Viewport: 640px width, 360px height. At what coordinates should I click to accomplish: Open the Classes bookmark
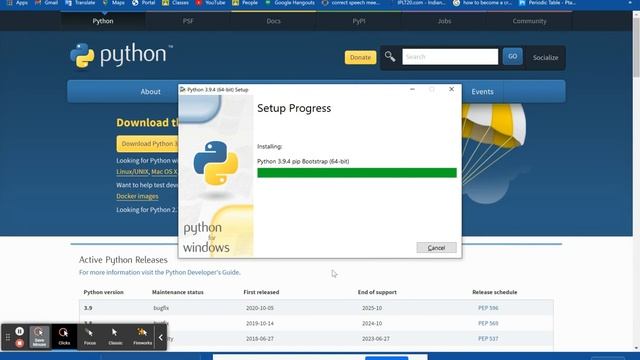(x=176, y=2)
